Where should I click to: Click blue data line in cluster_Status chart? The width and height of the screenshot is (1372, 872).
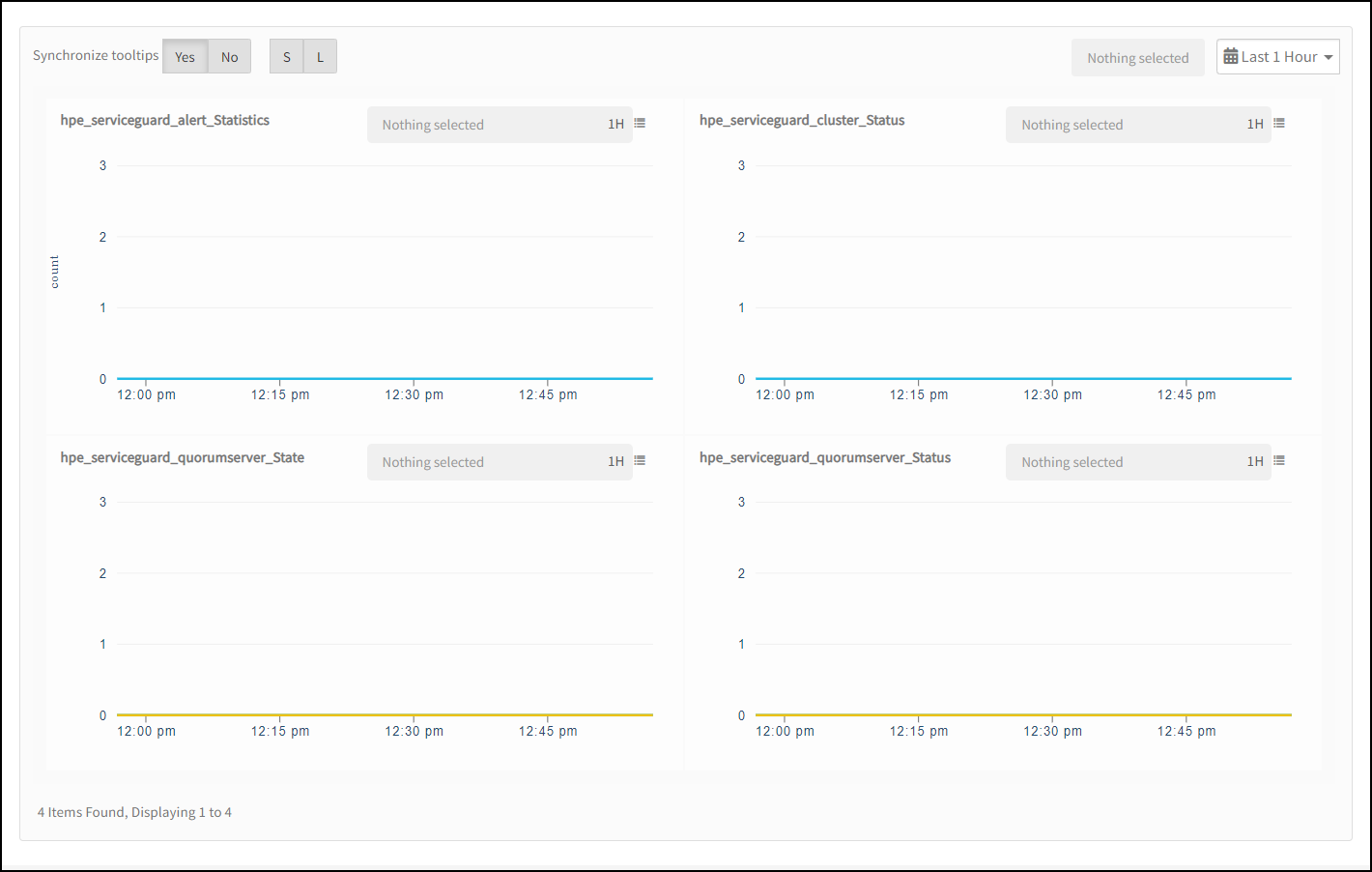pos(1023,378)
